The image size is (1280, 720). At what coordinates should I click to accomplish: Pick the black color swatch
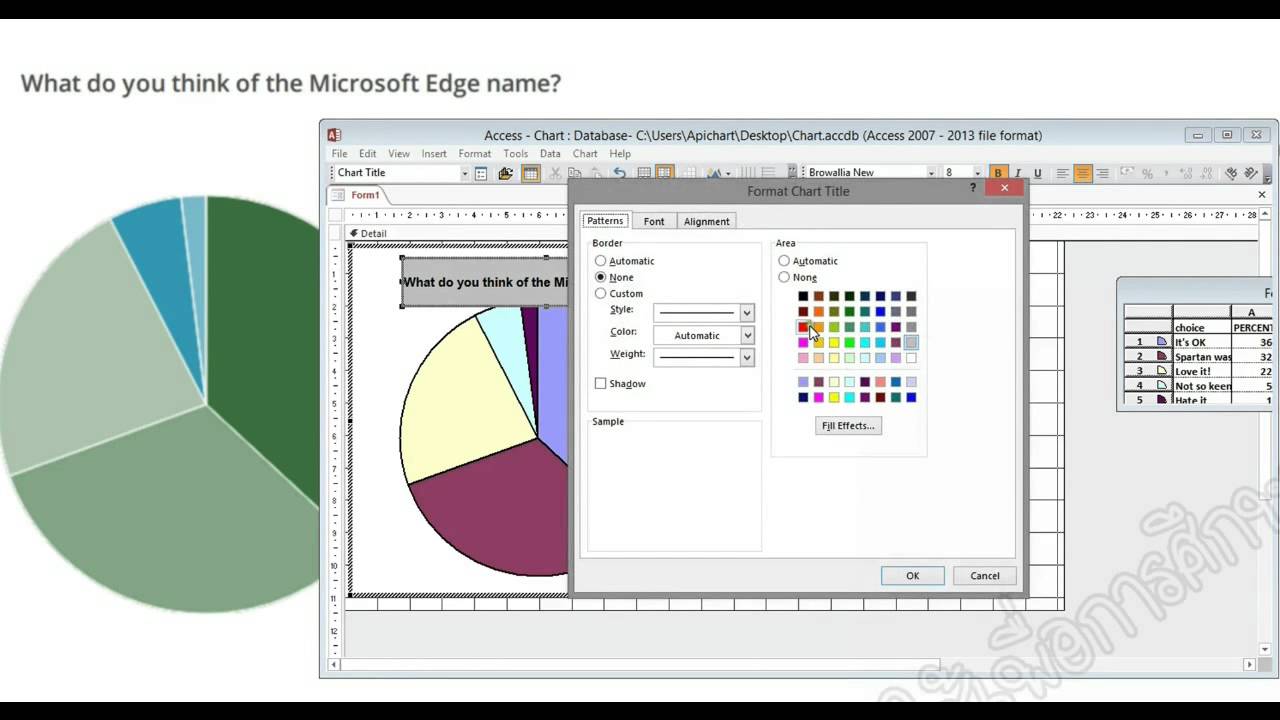click(803, 296)
